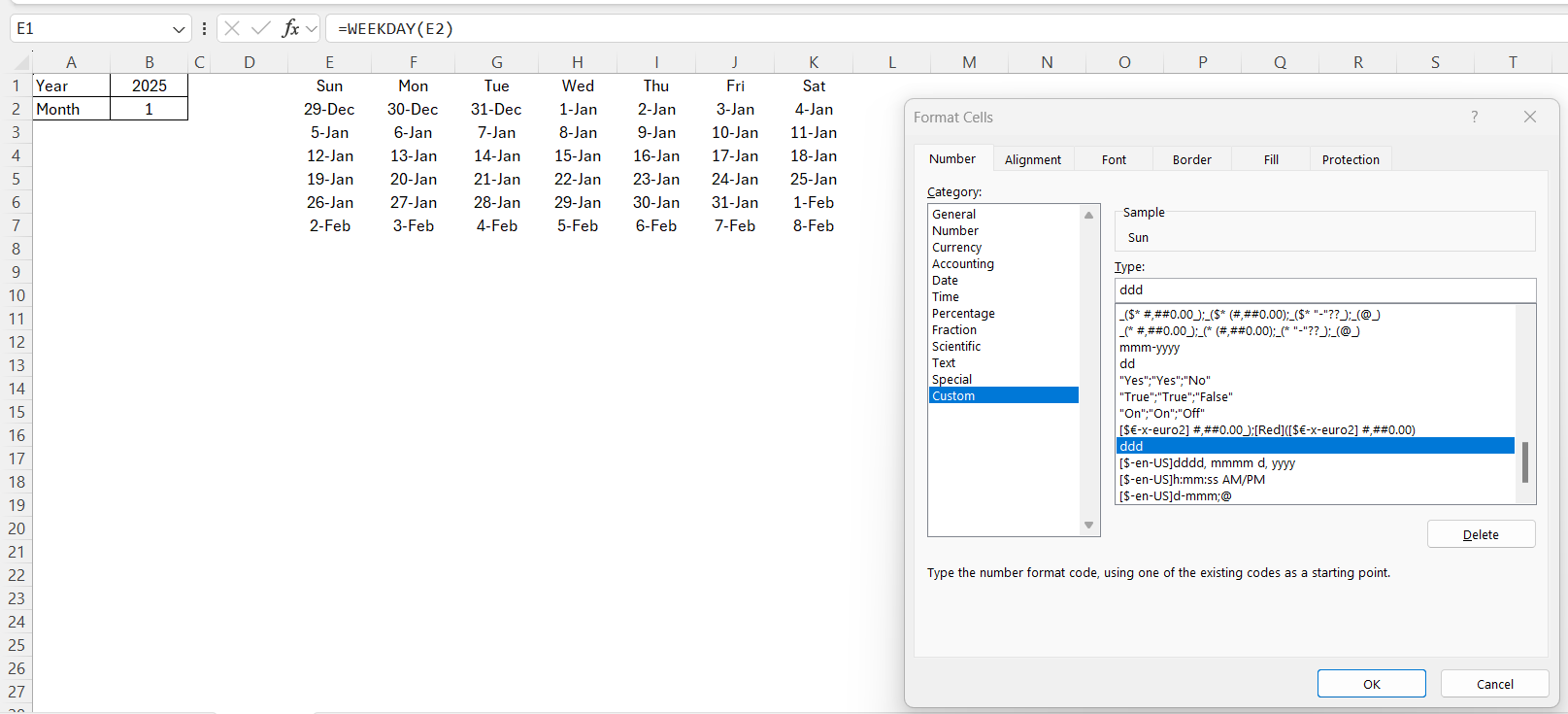This screenshot has height=714, width=1568.
Task: Select the General category
Action: tap(1003, 214)
